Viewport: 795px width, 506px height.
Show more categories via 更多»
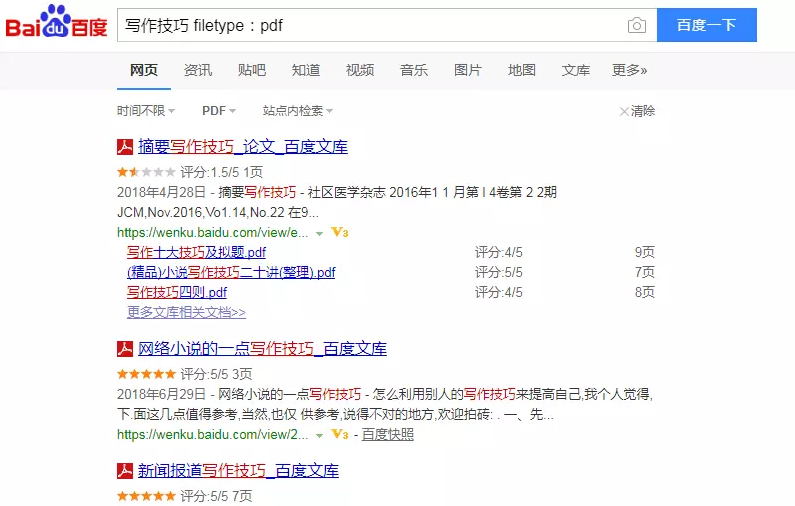[629, 70]
